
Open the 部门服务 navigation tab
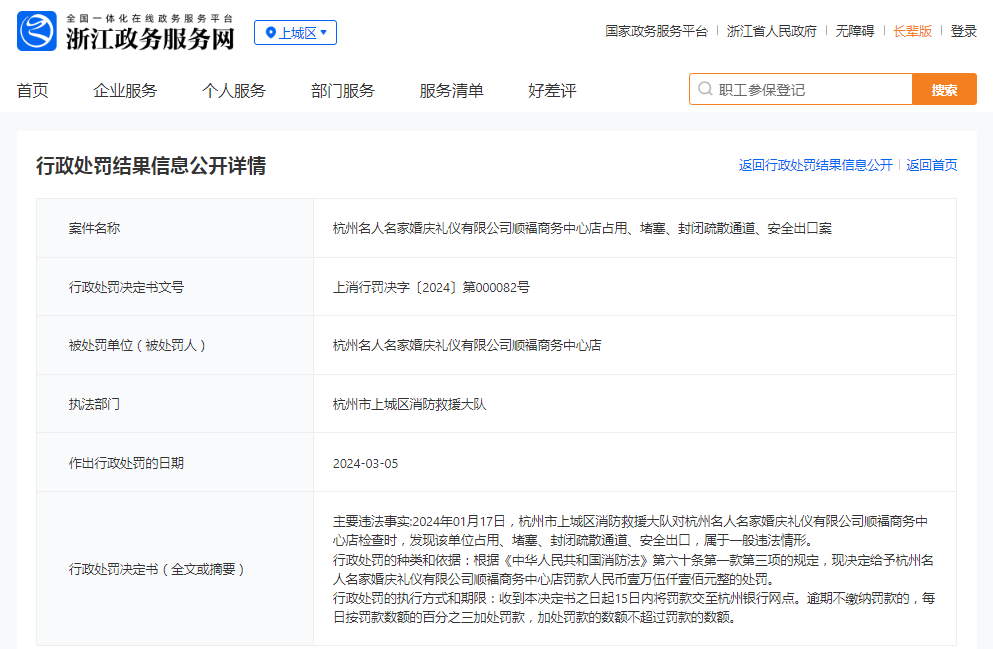point(343,91)
